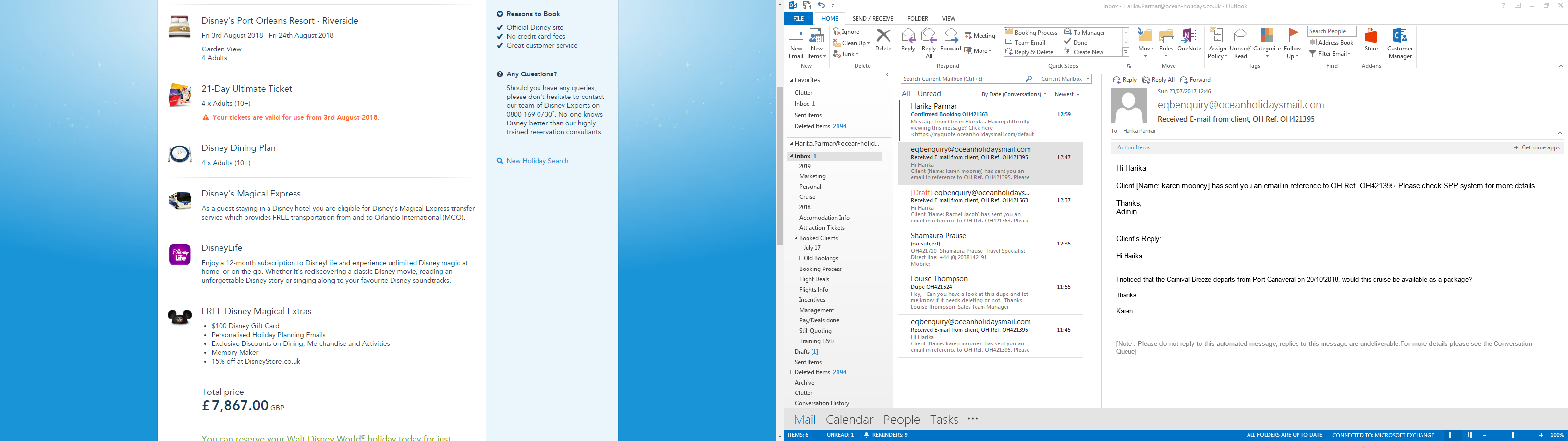This screenshot has height=441, width=1568.
Task: Show All messages in the list
Action: tap(906, 94)
